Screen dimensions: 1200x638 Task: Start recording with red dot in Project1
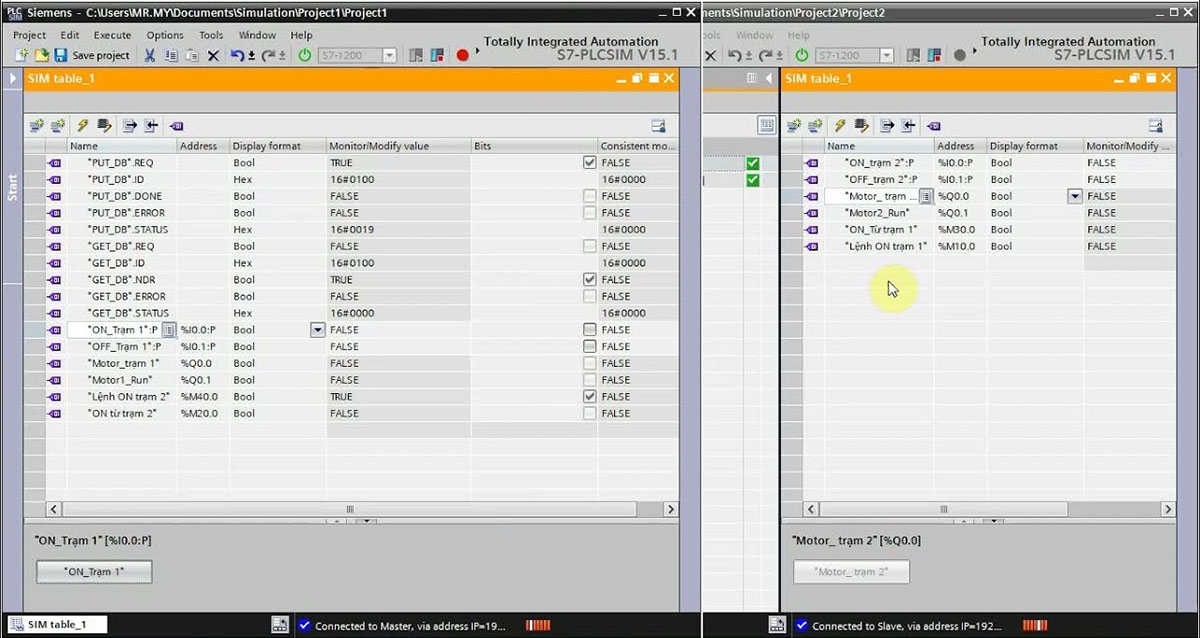462,55
